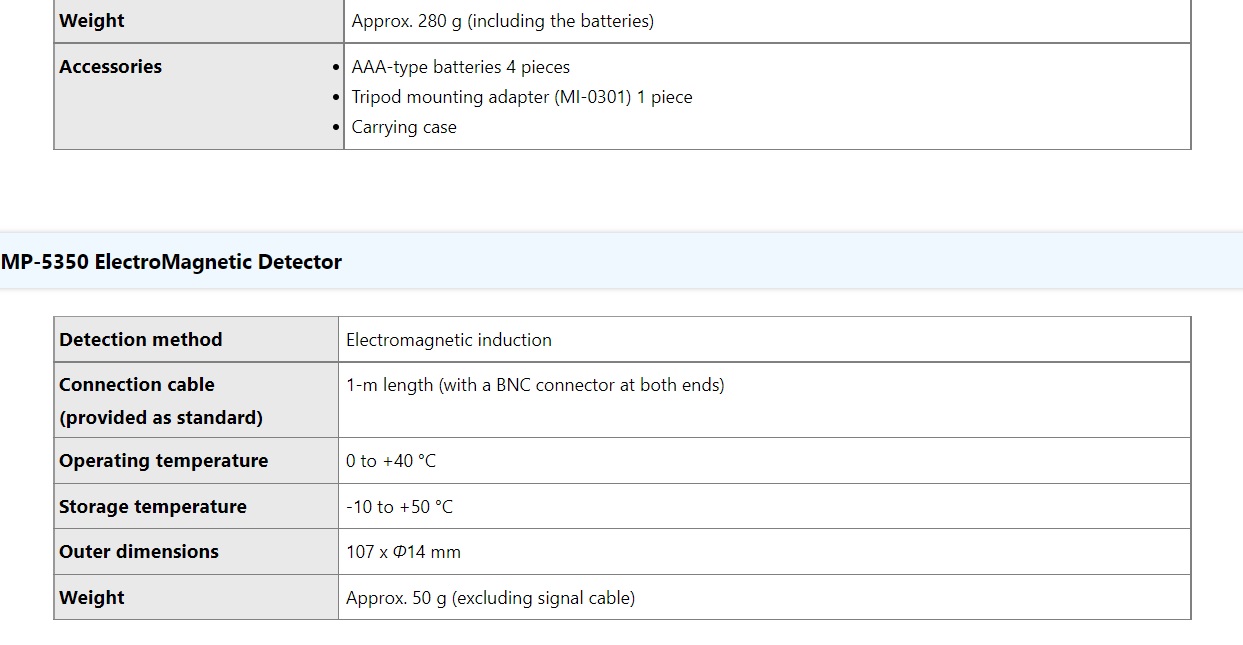1243x645 pixels.
Task: Click the Accessories row label
Action: click(111, 67)
